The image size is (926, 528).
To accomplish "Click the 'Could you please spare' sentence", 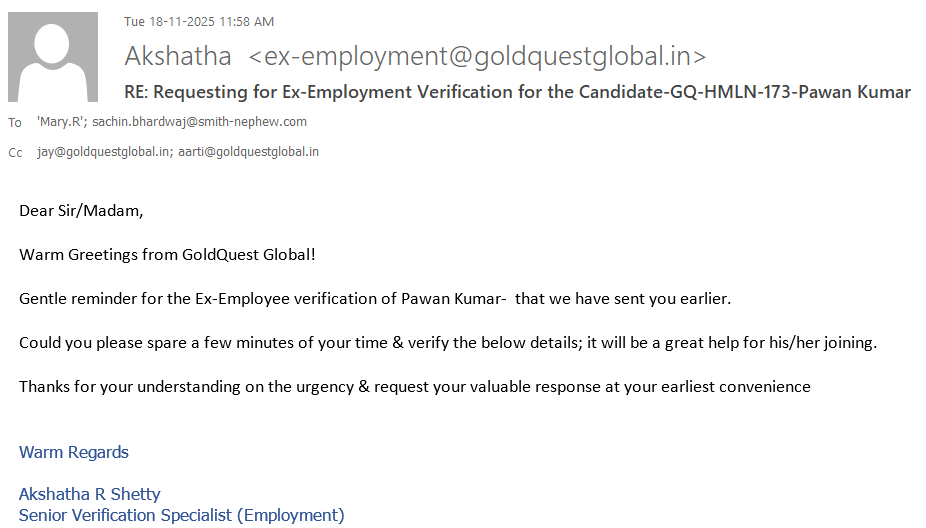I will point(447,343).
